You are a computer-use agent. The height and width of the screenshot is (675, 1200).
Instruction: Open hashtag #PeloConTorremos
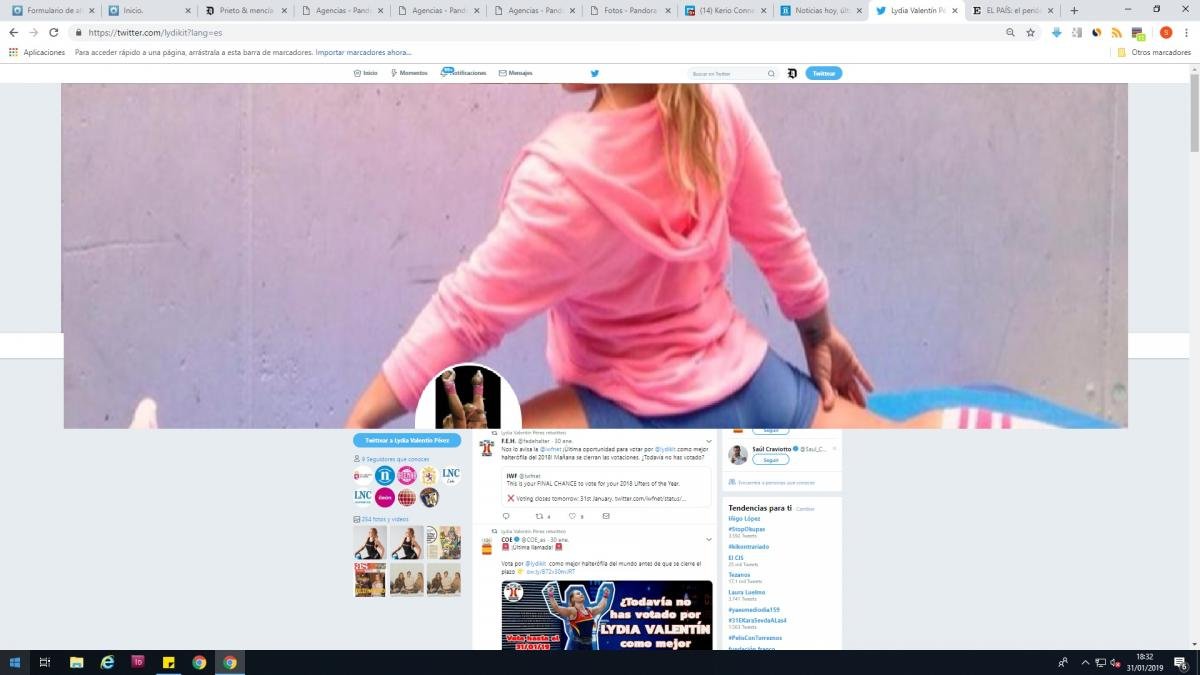coord(755,637)
